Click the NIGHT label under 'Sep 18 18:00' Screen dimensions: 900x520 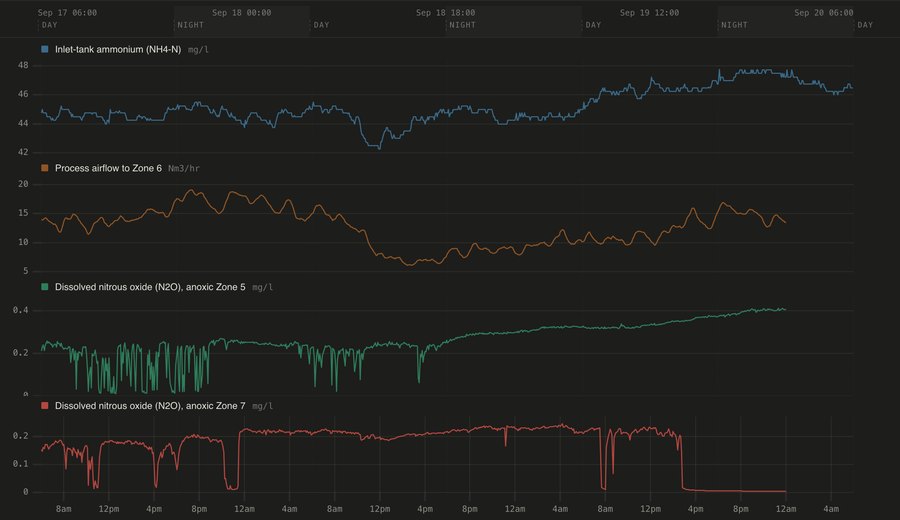463,25
